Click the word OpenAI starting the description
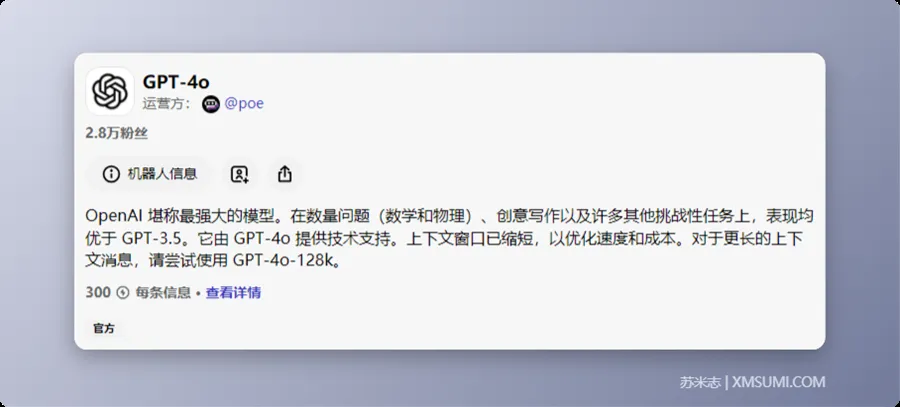Viewport: 900px width, 407px height. 115,216
